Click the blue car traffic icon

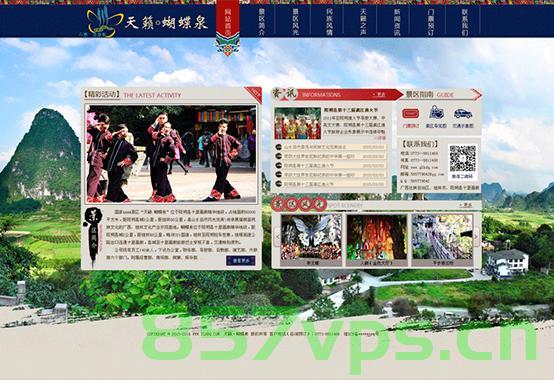click(x=463, y=113)
